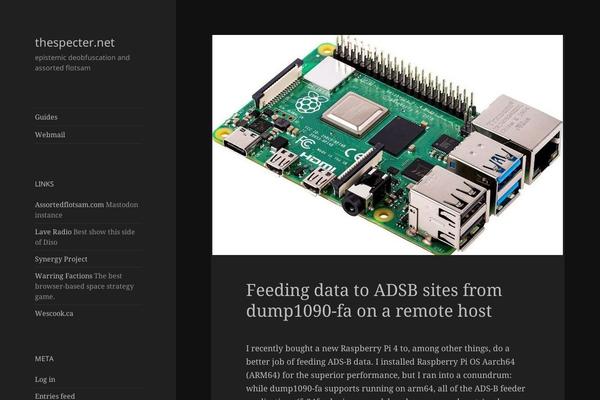Viewport: 600px width, 400px height.
Task: Open the Lave Radio link
Action: tap(53, 232)
